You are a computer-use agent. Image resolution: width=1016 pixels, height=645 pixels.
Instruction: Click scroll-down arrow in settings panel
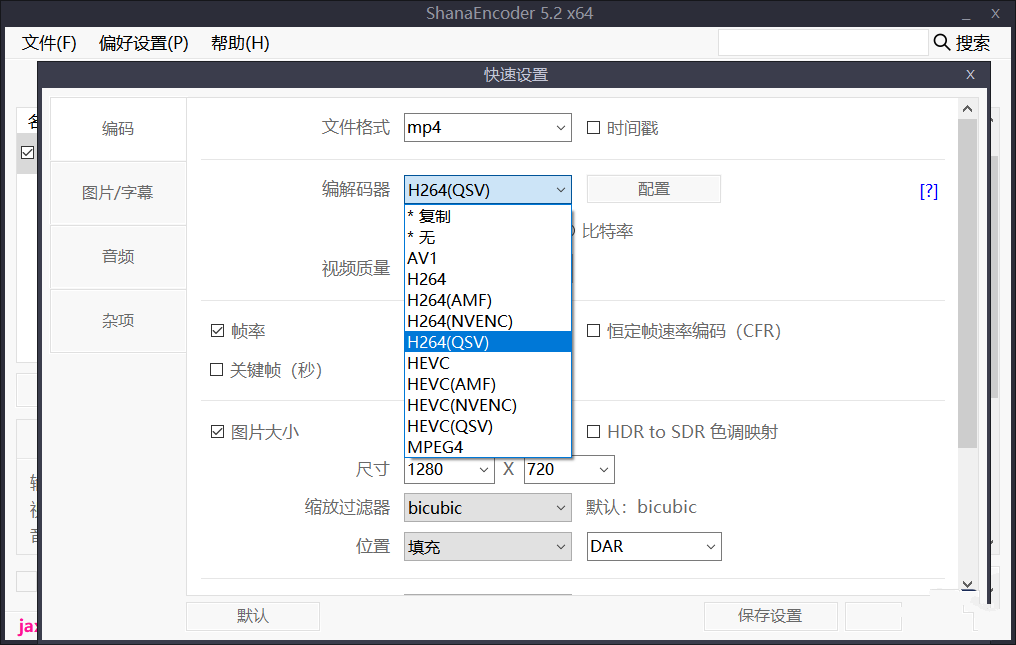(x=967, y=584)
